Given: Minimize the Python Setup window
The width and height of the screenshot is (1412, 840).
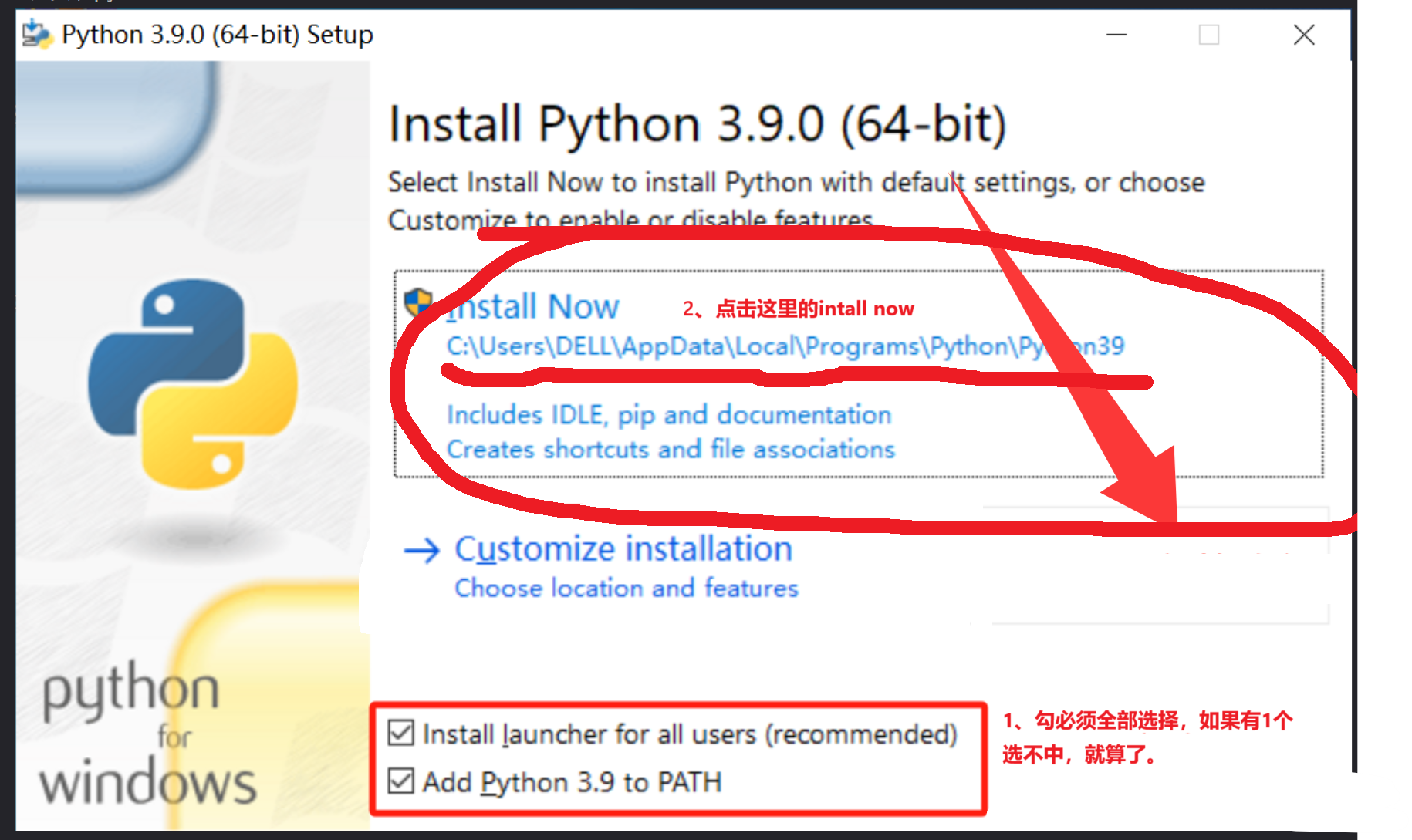Looking at the screenshot, I should (x=1116, y=35).
